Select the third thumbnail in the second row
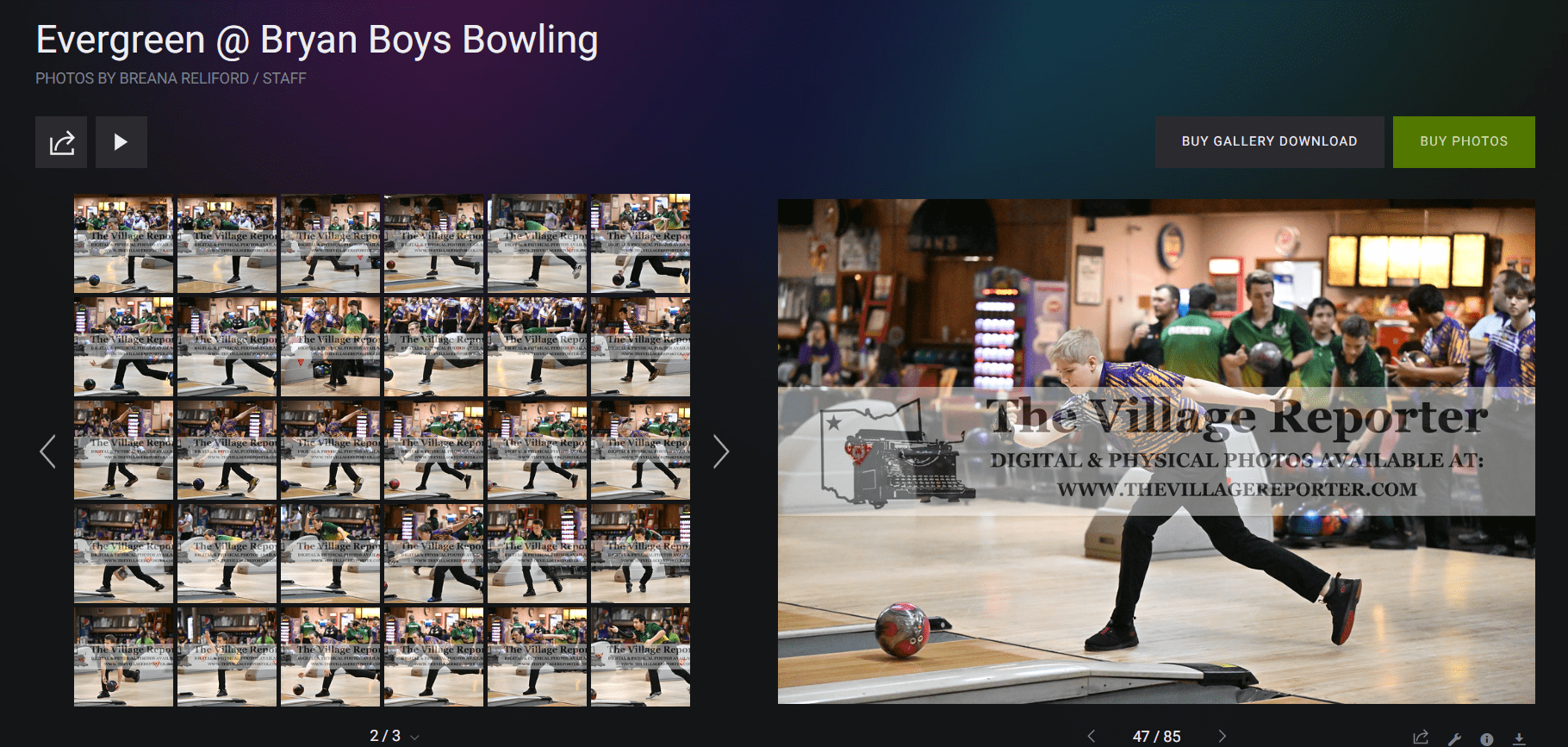1568x747 pixels. (x=330, y=347)
